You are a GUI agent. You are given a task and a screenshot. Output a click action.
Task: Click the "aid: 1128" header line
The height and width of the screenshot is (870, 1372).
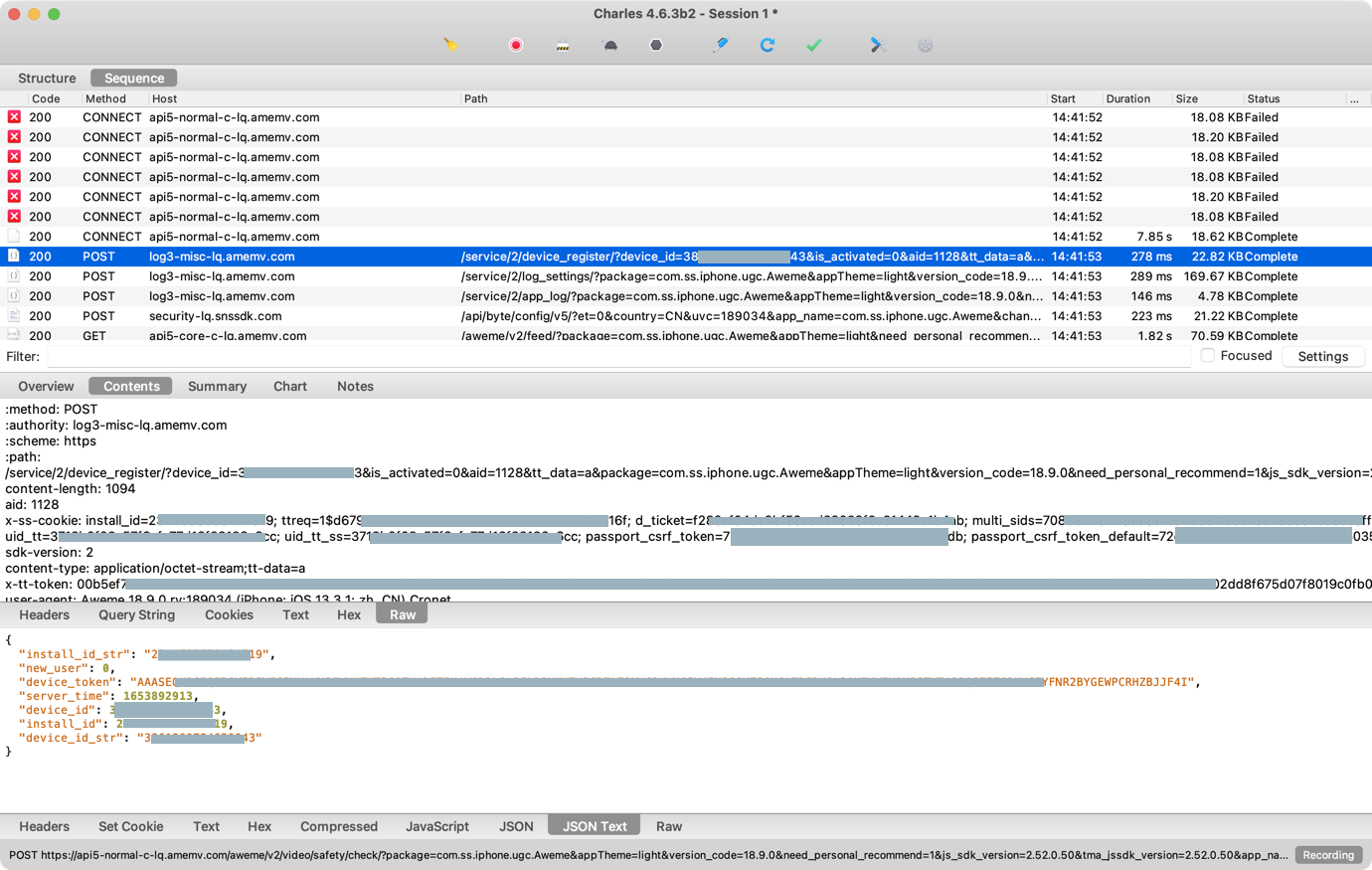click(x=32, y=504)
